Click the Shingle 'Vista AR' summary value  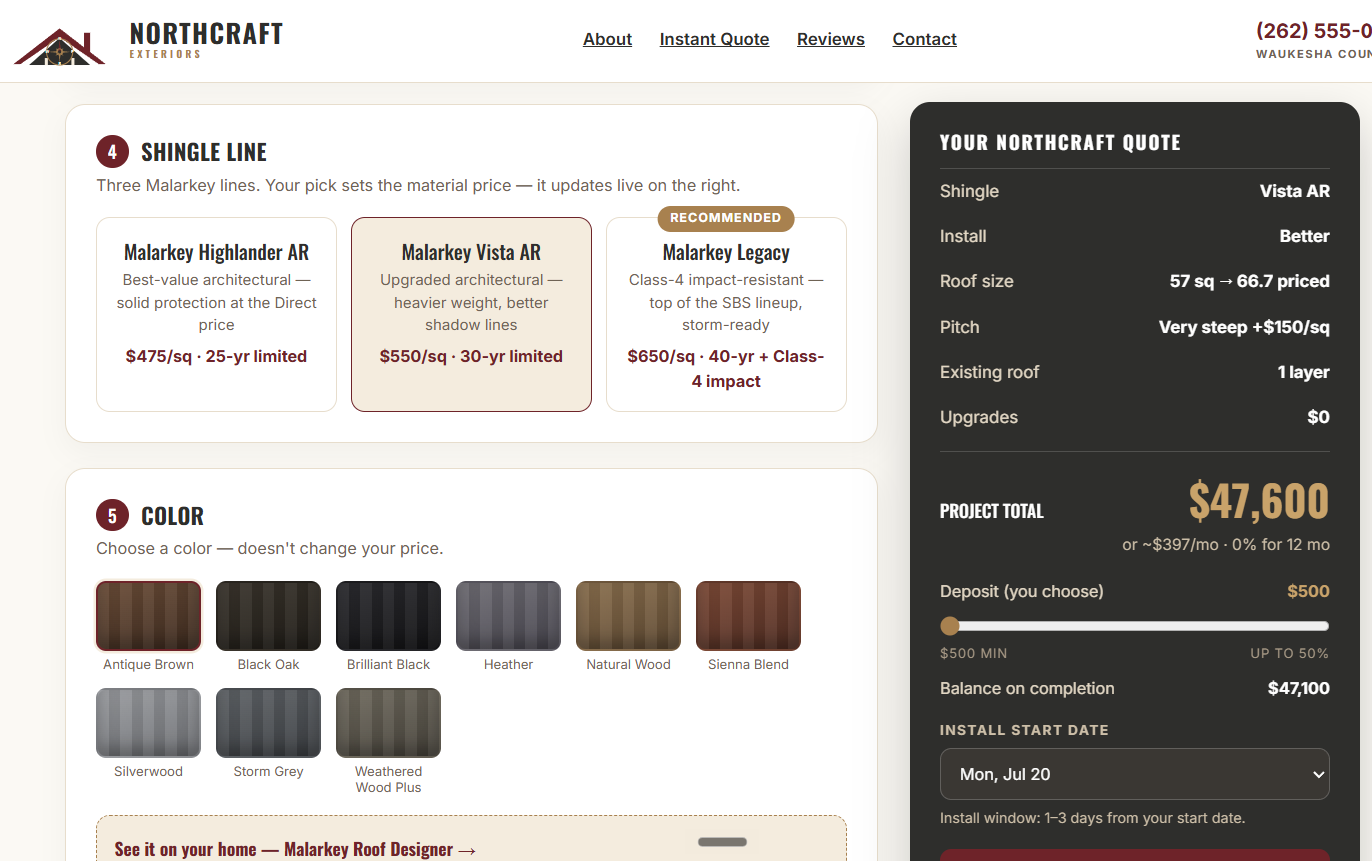1294,191
